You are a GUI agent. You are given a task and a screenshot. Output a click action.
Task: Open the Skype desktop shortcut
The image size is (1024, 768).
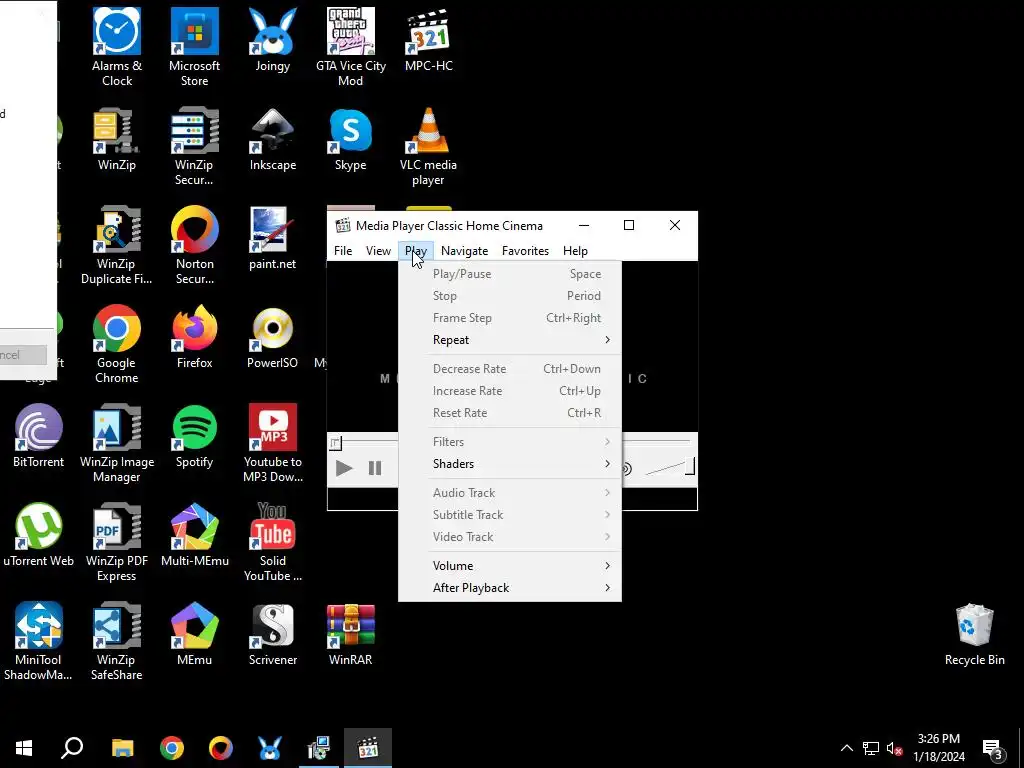tap(351, 139)
